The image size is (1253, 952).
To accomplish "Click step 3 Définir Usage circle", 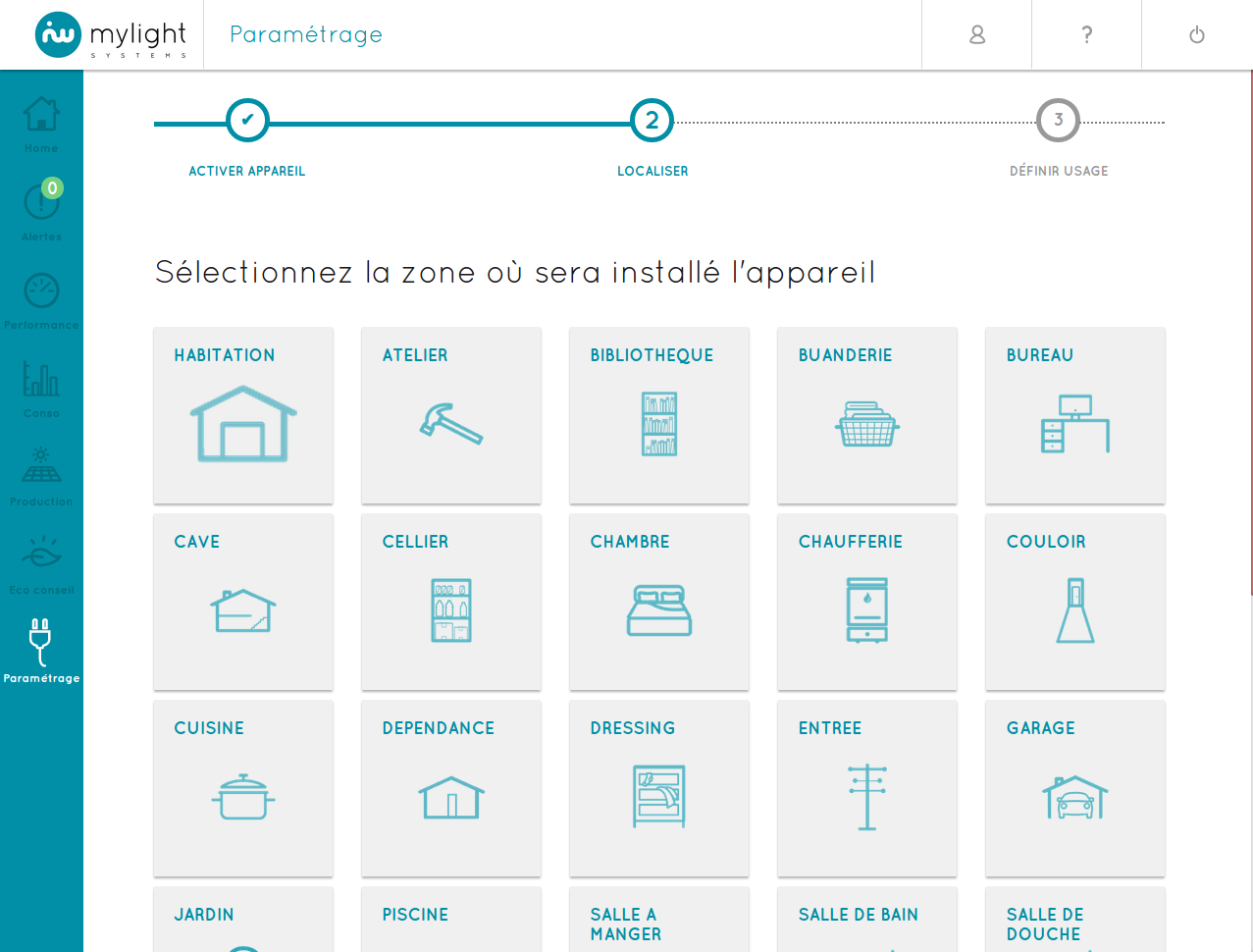I will tap(1058, 121).
